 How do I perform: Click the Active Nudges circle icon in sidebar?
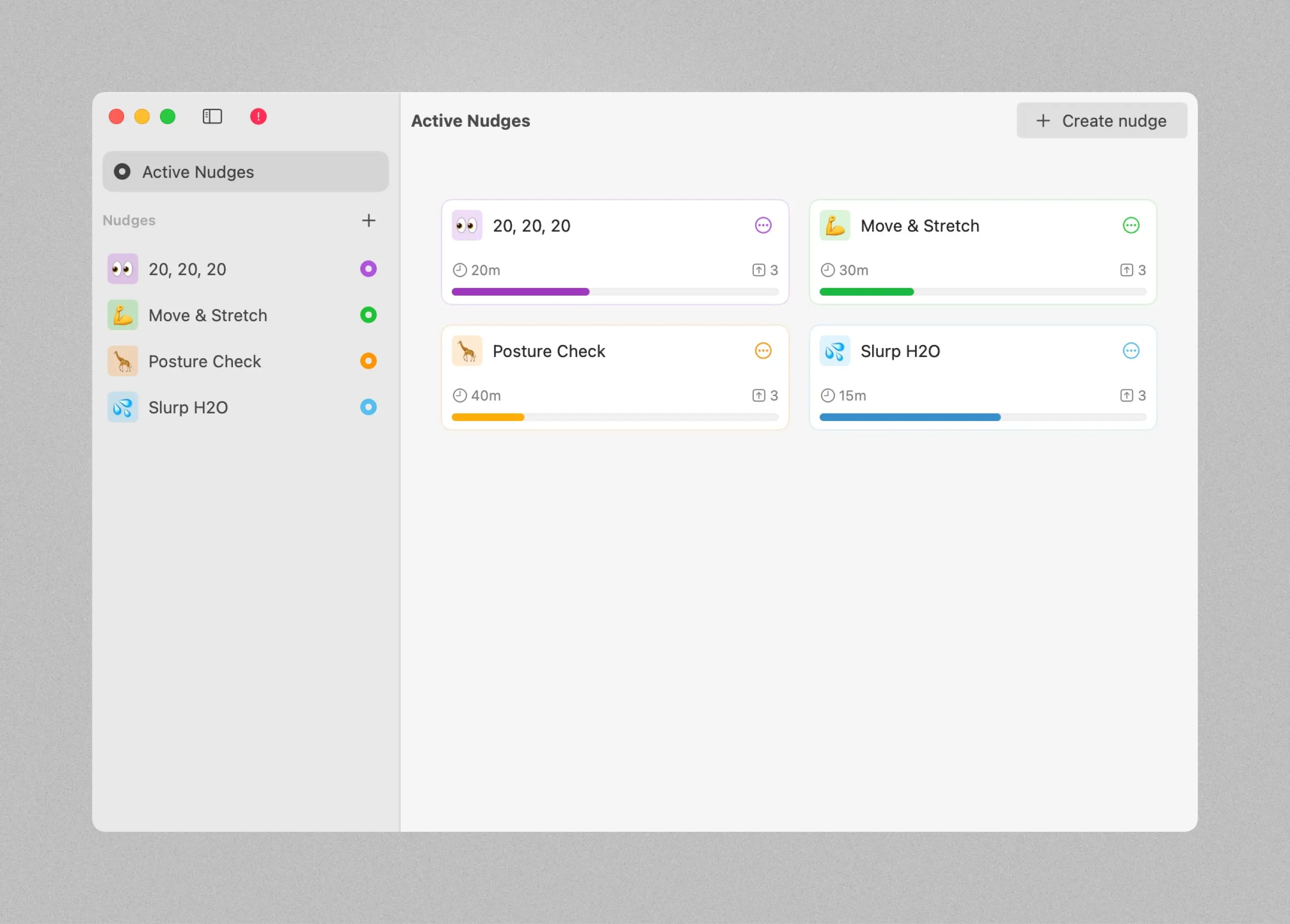pos(122,172)
